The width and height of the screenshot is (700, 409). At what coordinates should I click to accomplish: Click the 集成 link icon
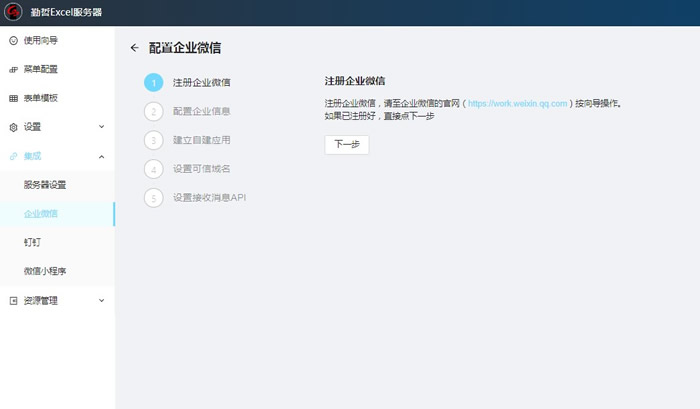click(13, 156)
